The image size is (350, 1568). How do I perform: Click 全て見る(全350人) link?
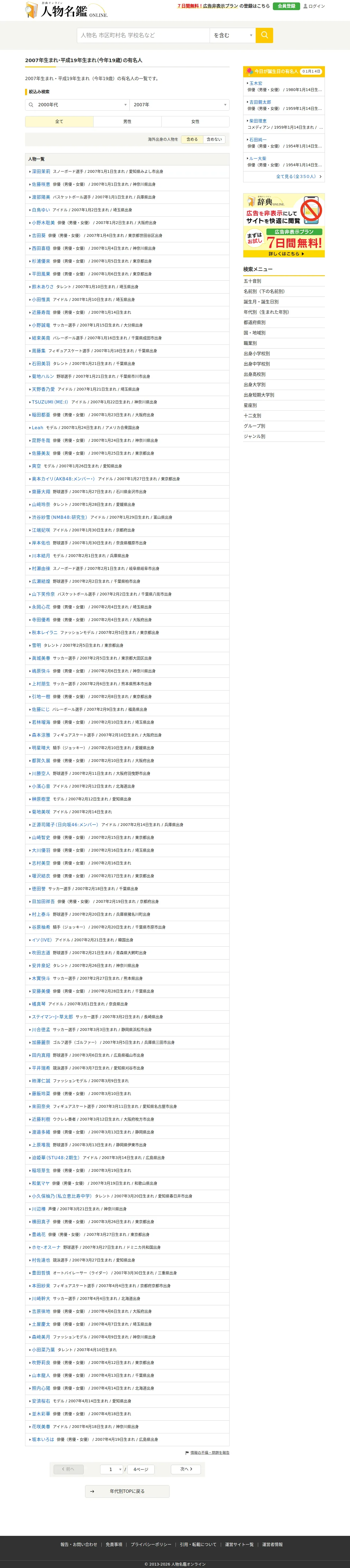click(296, 177)
